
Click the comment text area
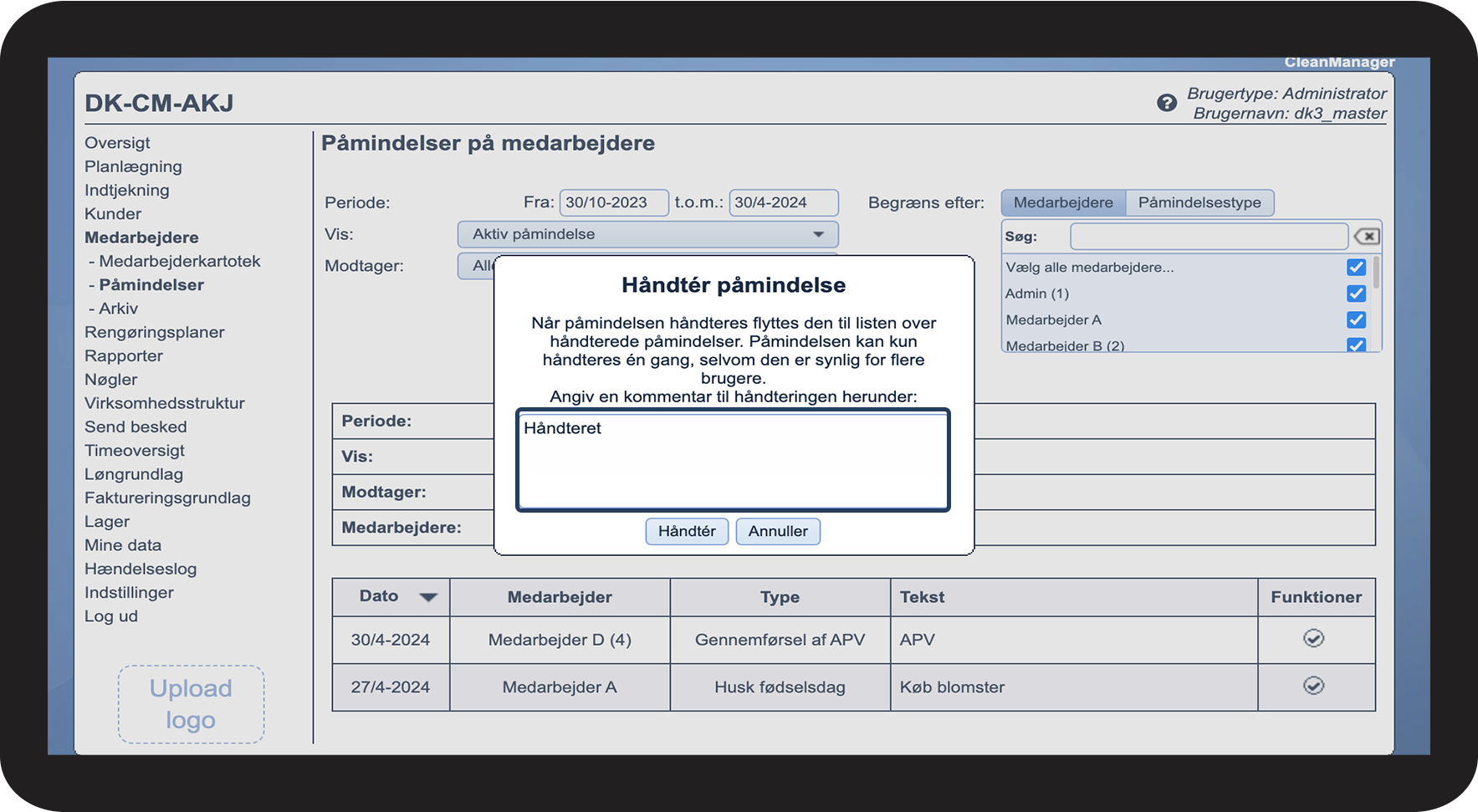[x=733, y=460]
